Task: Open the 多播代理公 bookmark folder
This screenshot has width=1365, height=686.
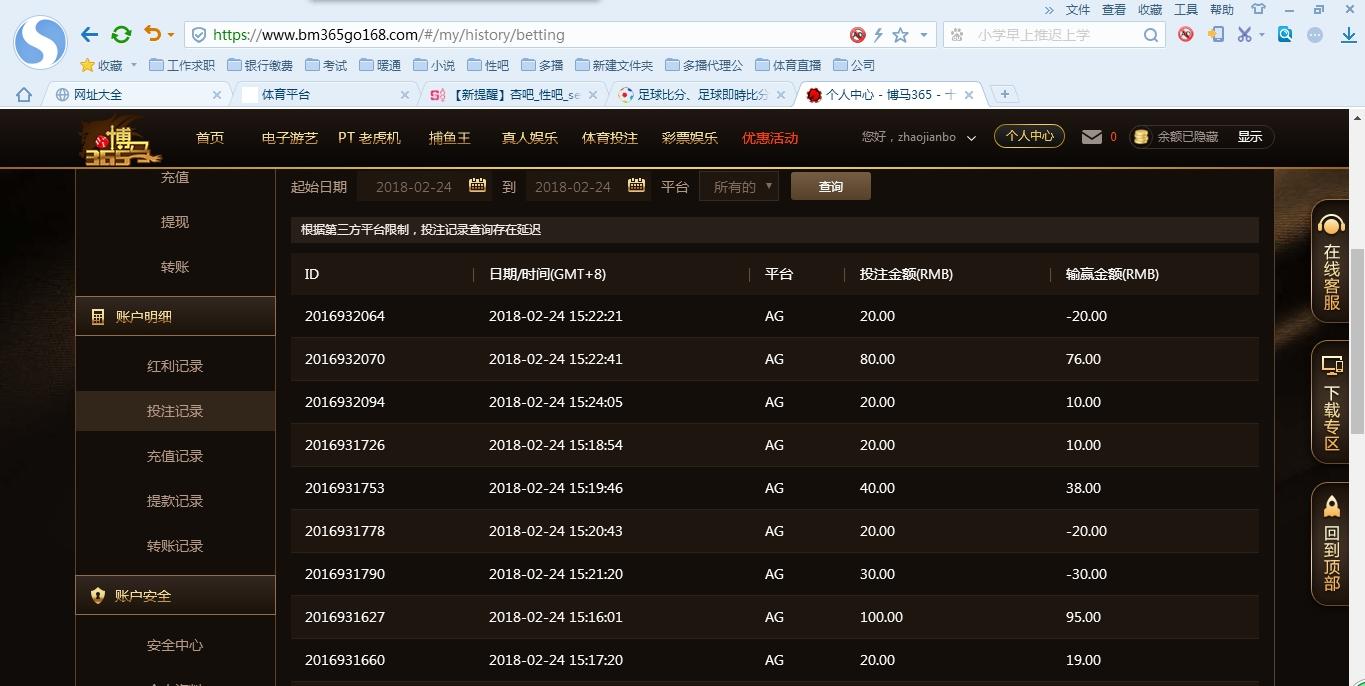Action: pos(704,65)
